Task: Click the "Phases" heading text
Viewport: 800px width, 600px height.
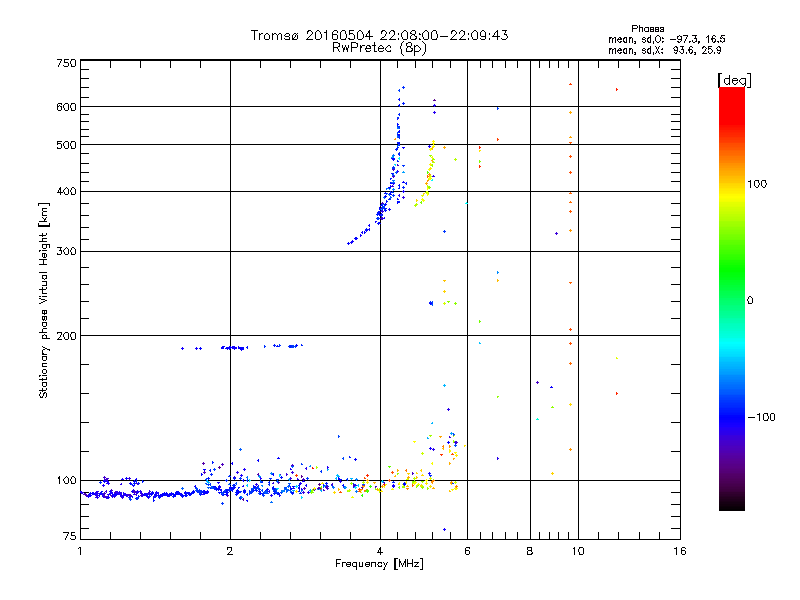Action: pos(647,29)
